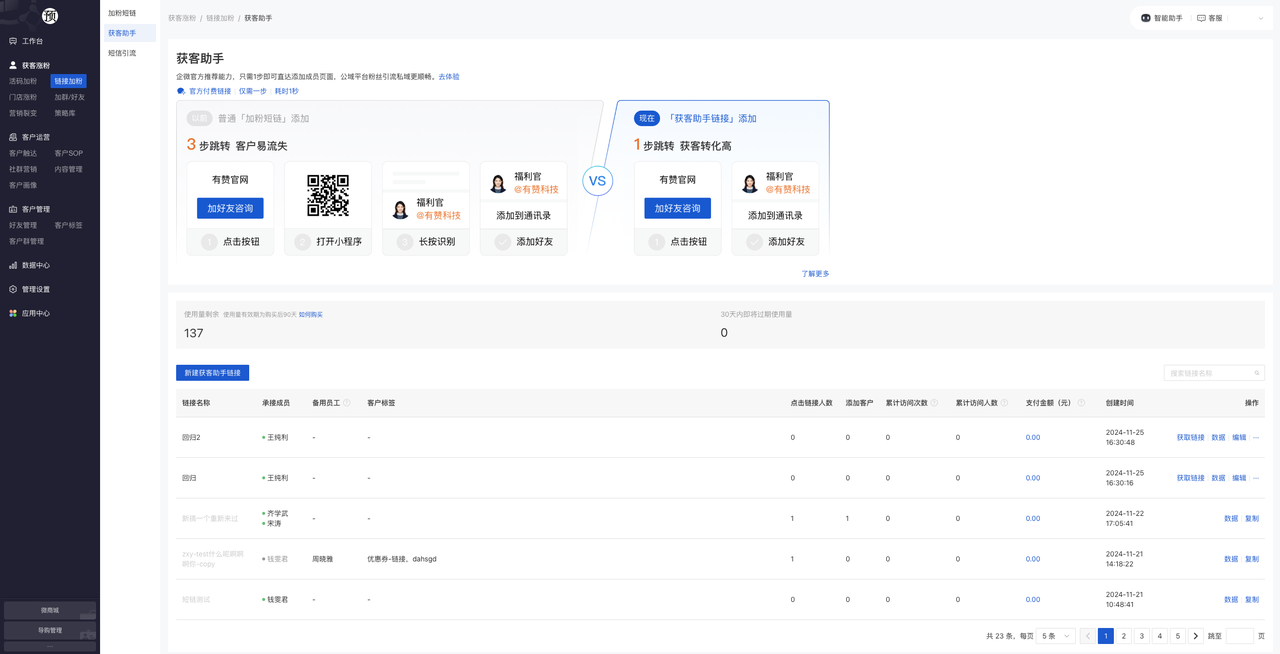The image size is (1280, 654).
Task: Click the QR code image in 打开小程序 card
Action: [x=328, y=195]
